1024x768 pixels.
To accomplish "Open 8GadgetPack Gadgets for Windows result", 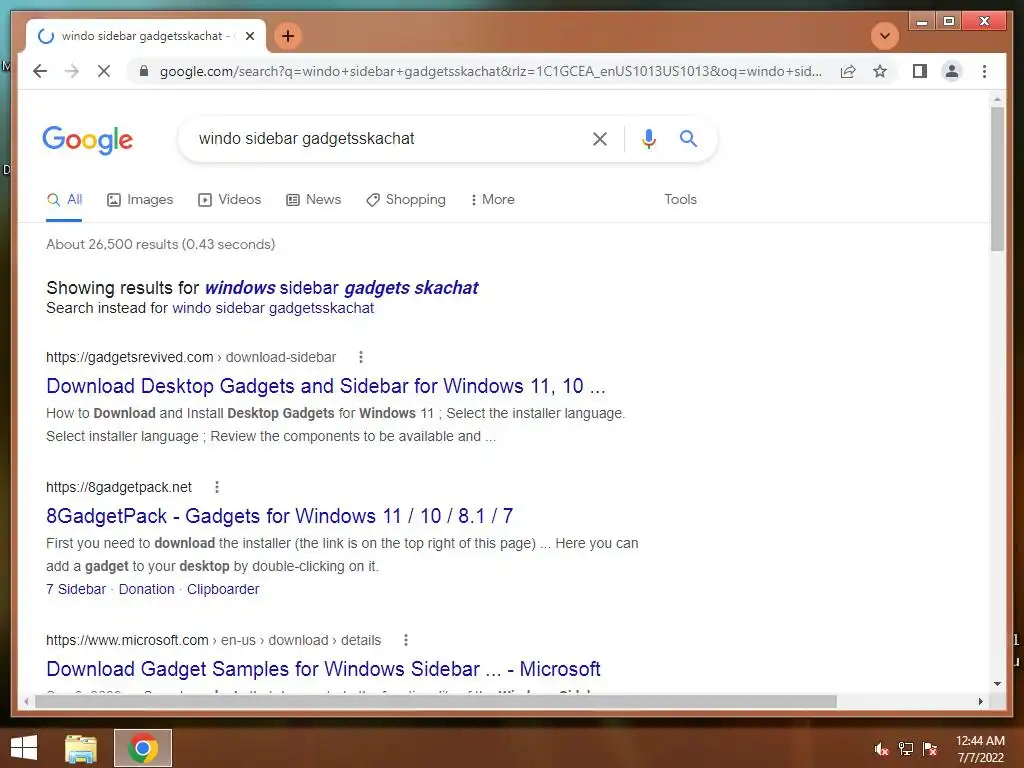I will tap(280, 516).
